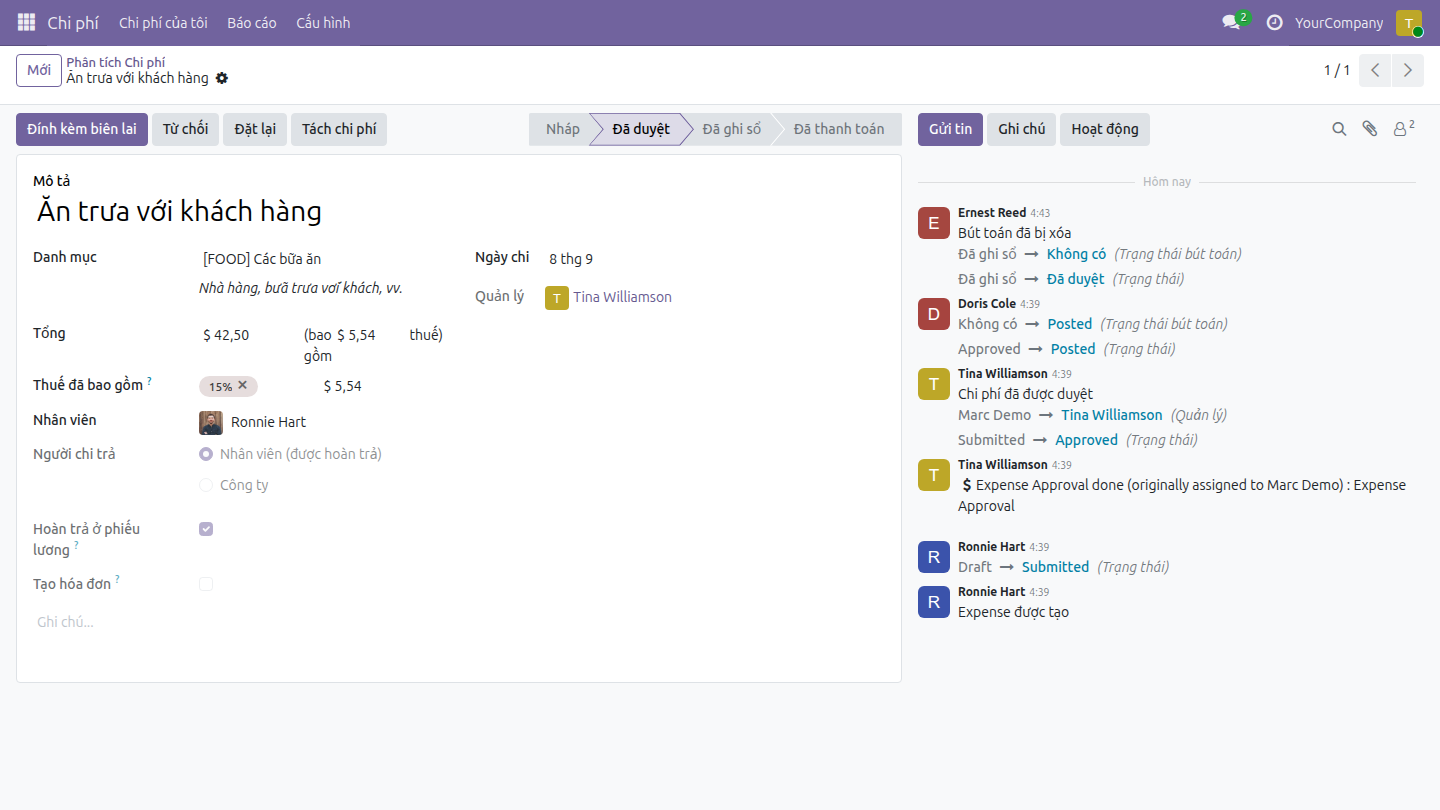Open the user avatar menu dropdown
1440x810 pixels.
[x=1409, y=22]
